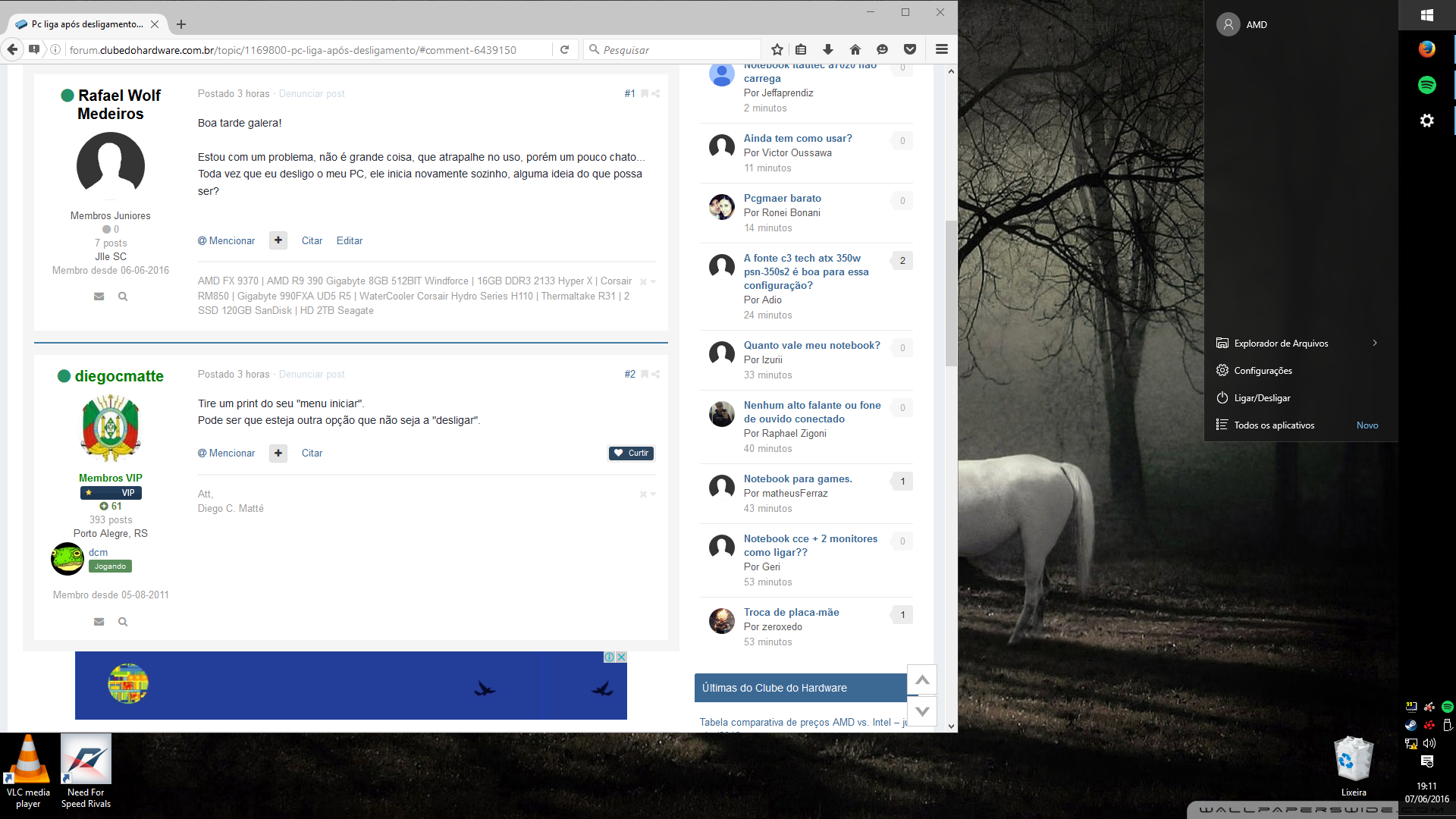Screen dimensions: 1456x819
Task: Open the Firefox bookmarks list icon
Action: (801, 49)
